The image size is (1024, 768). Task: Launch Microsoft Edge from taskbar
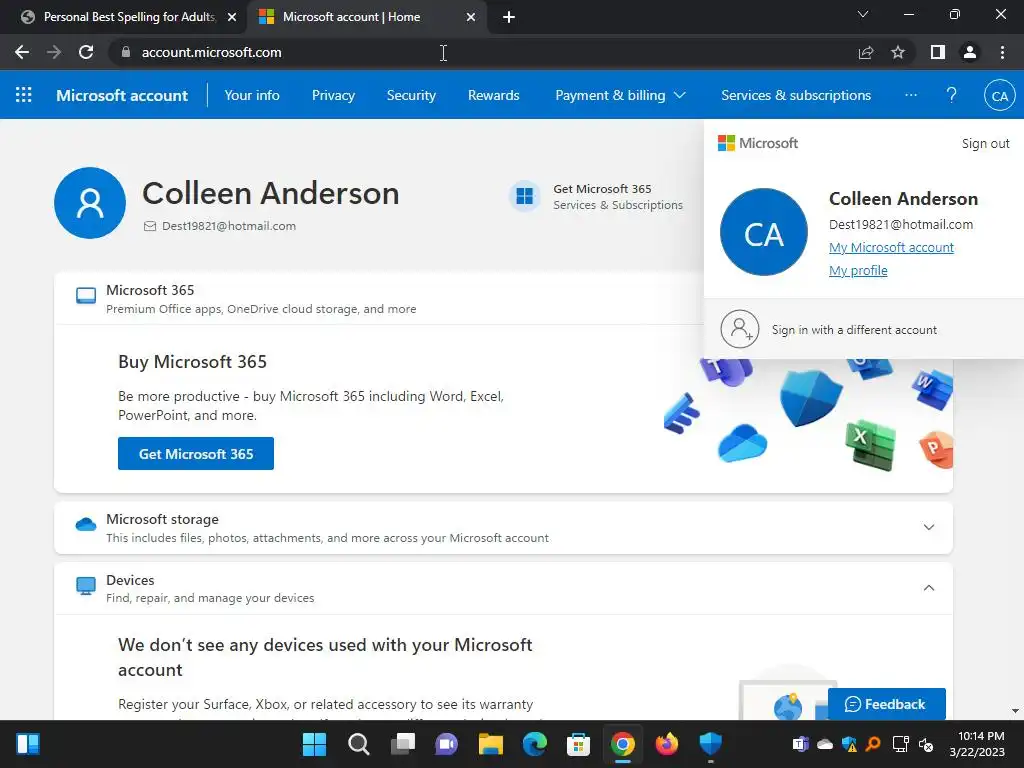534,744
